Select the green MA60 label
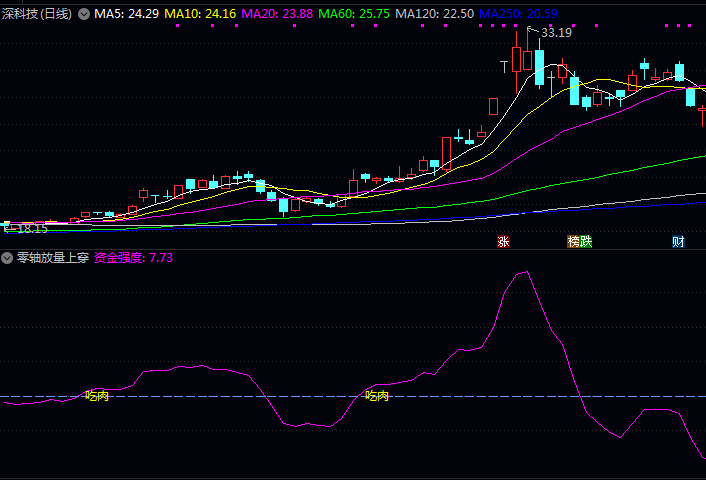The image size is (706, 480). (x=354, y=14)
